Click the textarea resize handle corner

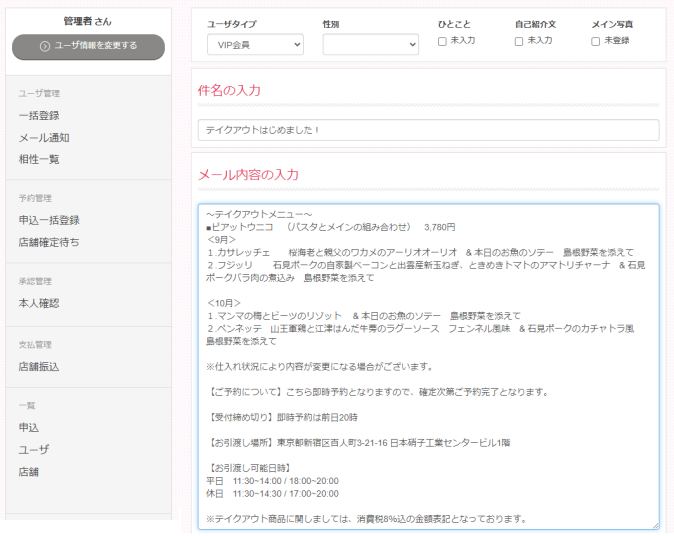(x=654, y=524)
